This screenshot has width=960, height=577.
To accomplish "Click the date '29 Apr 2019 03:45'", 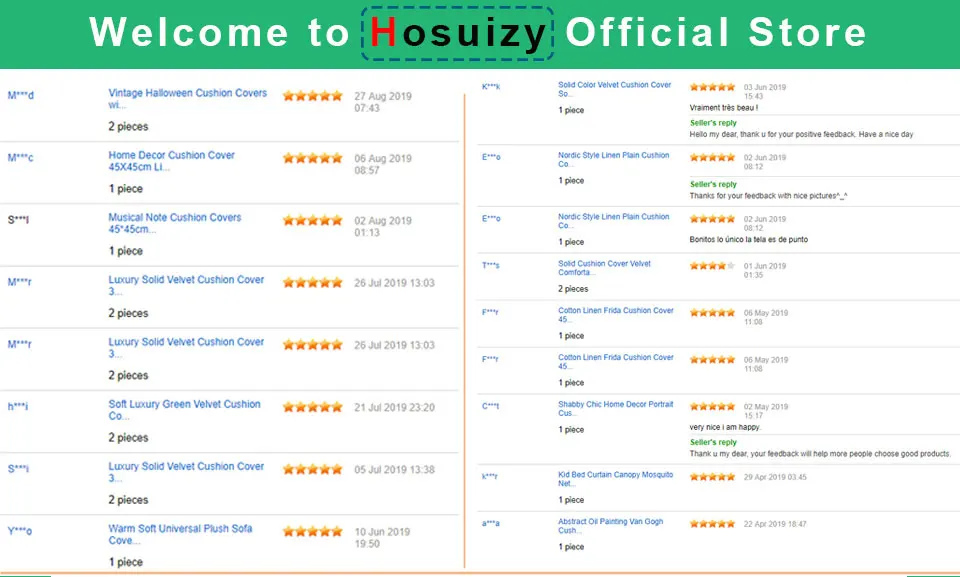I will pos(775,477).
